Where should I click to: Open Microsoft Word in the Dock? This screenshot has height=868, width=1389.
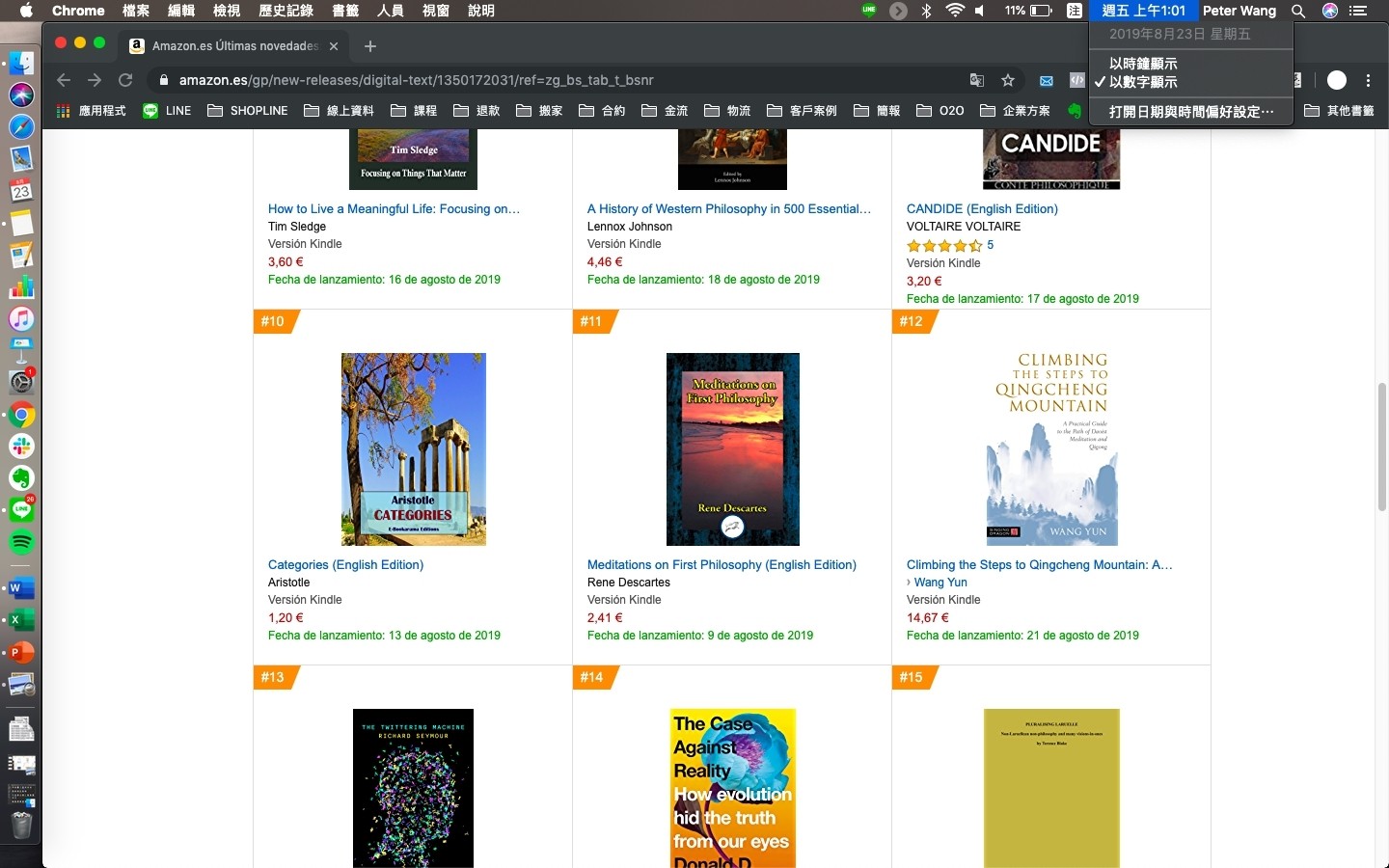[21, 588]
